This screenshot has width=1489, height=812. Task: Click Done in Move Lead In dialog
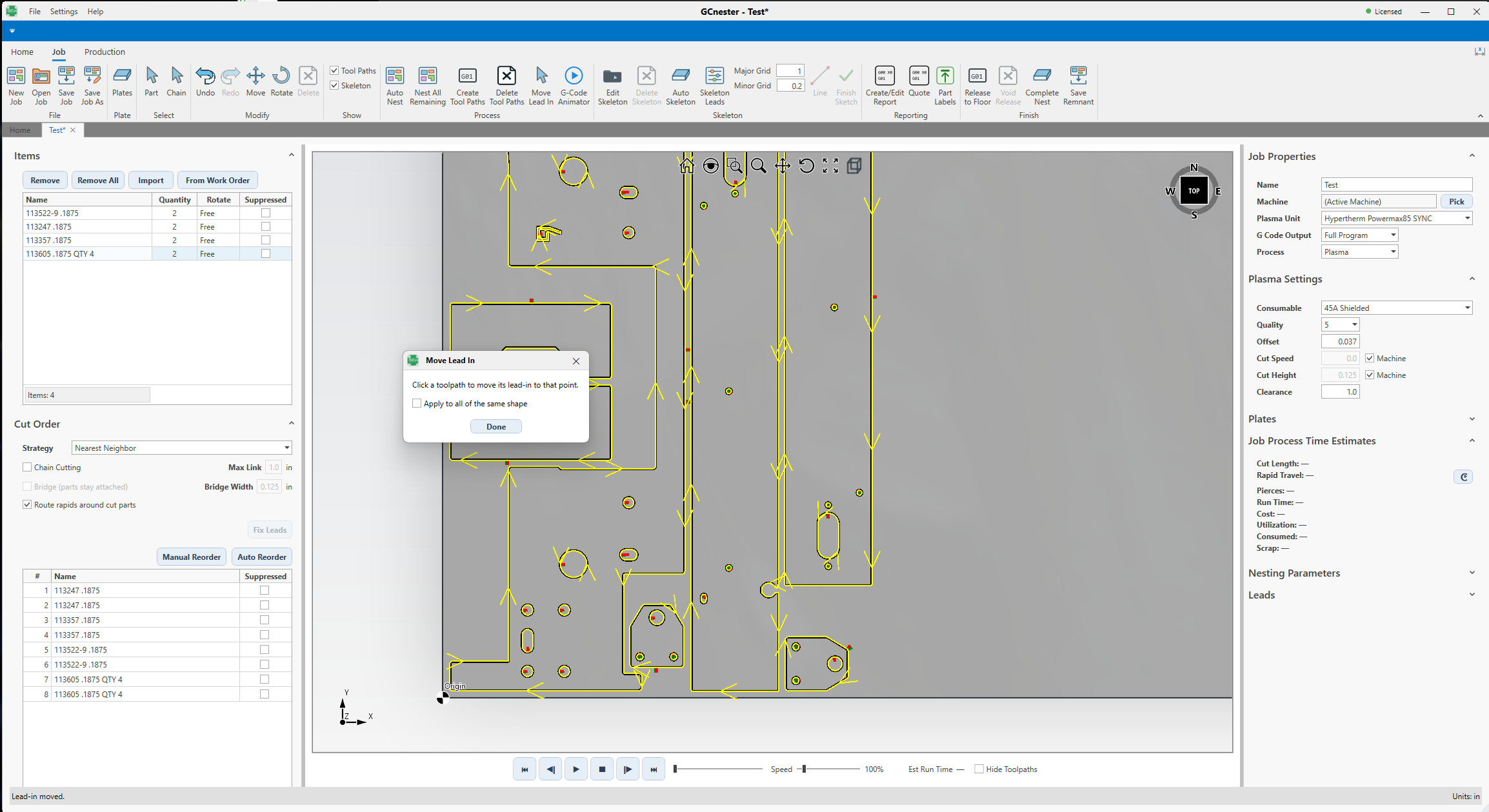(496, 426)
